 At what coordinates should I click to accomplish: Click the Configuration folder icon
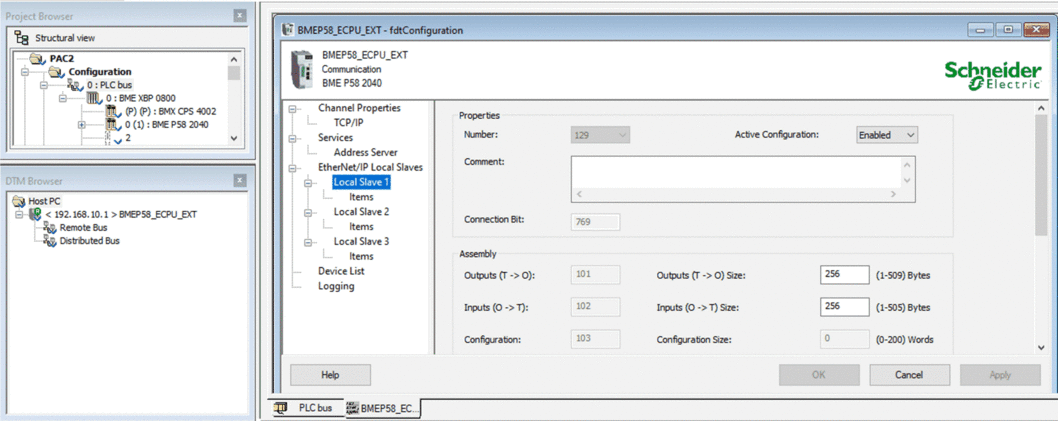(55, 72)
